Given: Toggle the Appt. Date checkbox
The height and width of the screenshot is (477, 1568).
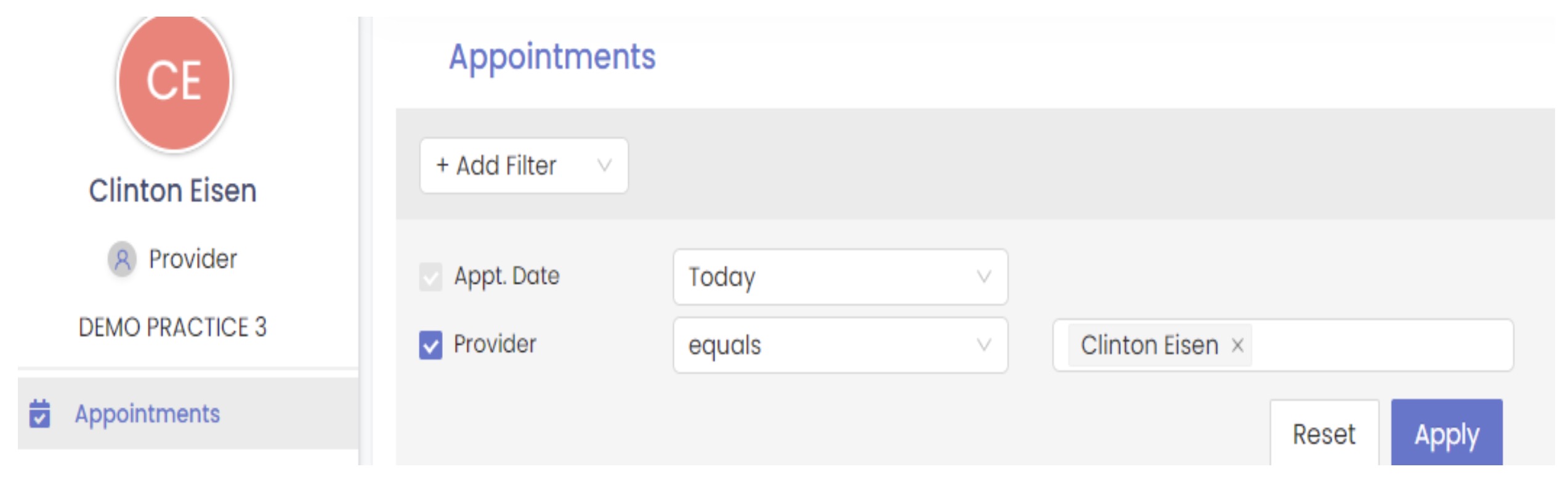Looking at the screenshot, I should point(430,277).
